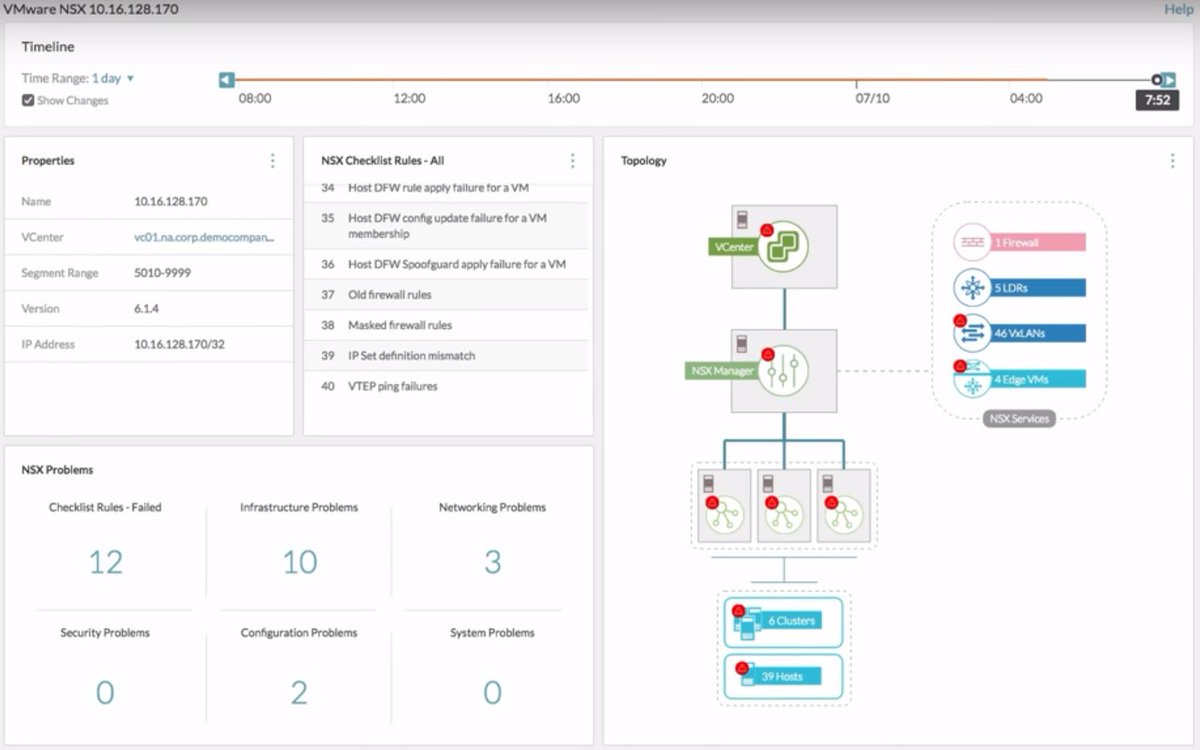The height and width of the screenshot is (750, 1200).
Task: Select the NSX Manager node icon
Action: [x=783, y=371]
